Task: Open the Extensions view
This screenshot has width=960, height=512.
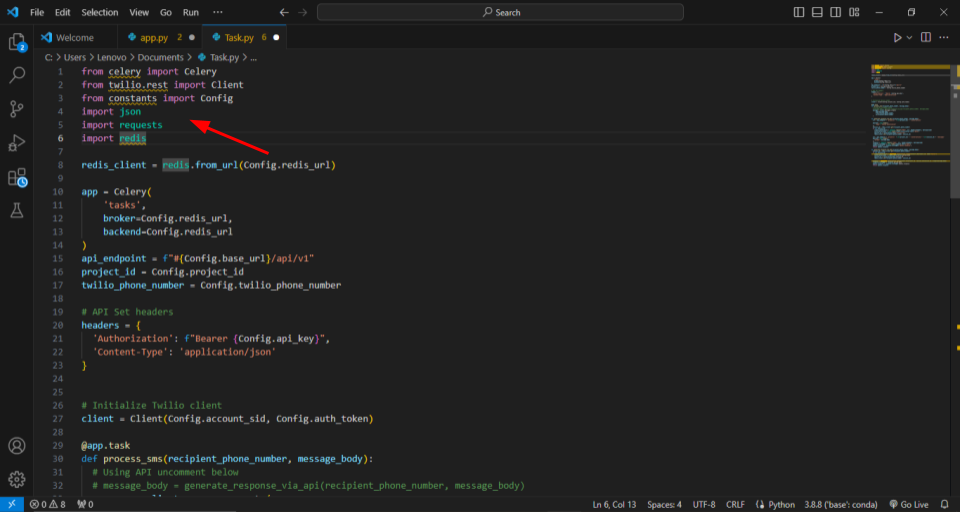Action: coord(17,177)
